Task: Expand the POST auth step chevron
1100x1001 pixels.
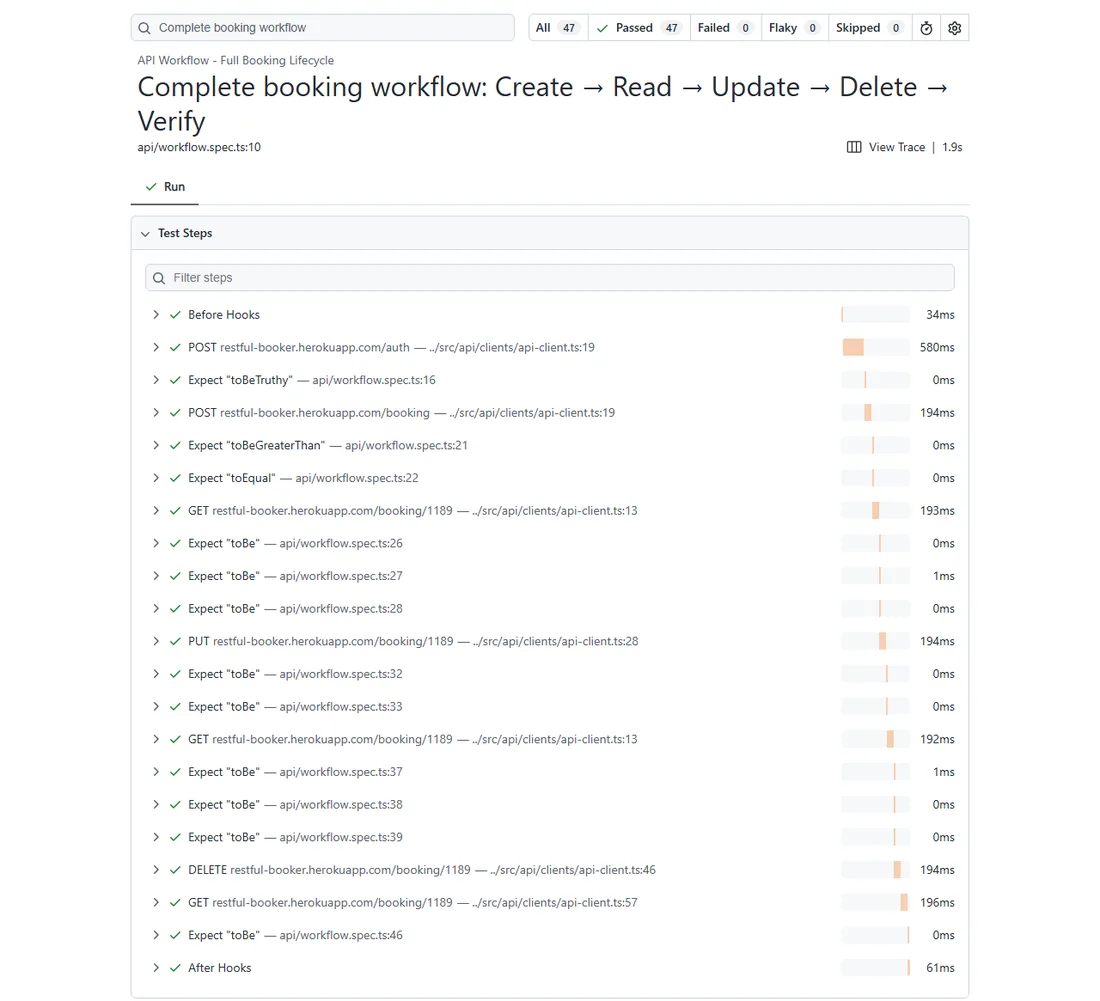Action: [x=156, y=347]
